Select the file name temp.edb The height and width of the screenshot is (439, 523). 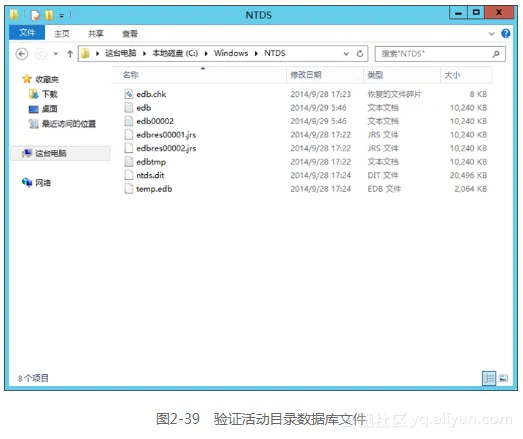coord(154,188)
